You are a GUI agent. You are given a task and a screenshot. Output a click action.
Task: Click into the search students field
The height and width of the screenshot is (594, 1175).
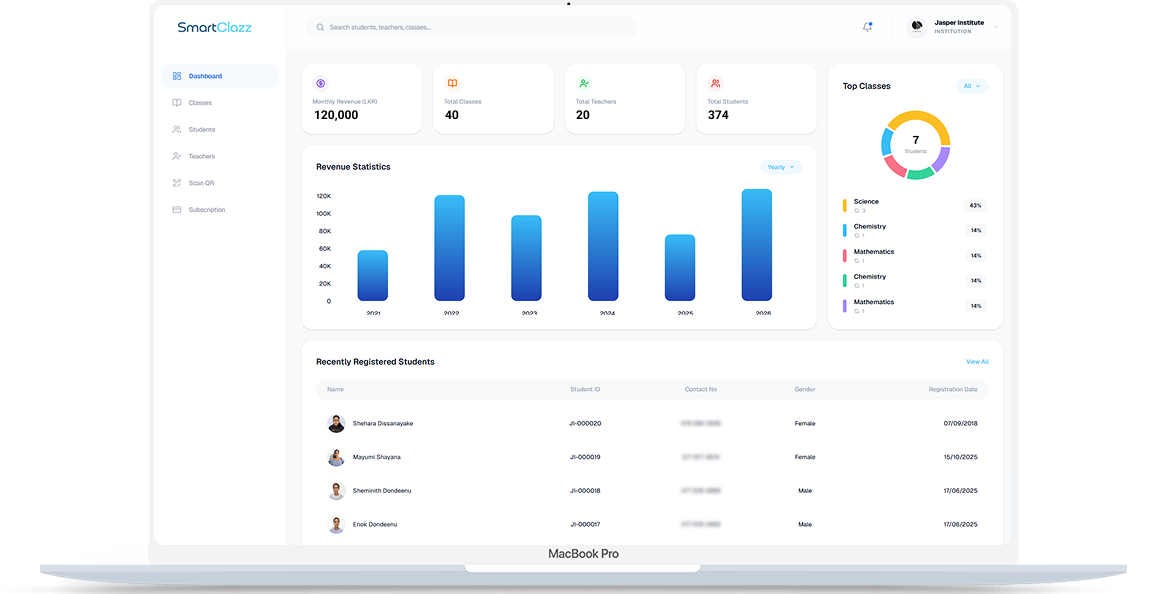471,27
